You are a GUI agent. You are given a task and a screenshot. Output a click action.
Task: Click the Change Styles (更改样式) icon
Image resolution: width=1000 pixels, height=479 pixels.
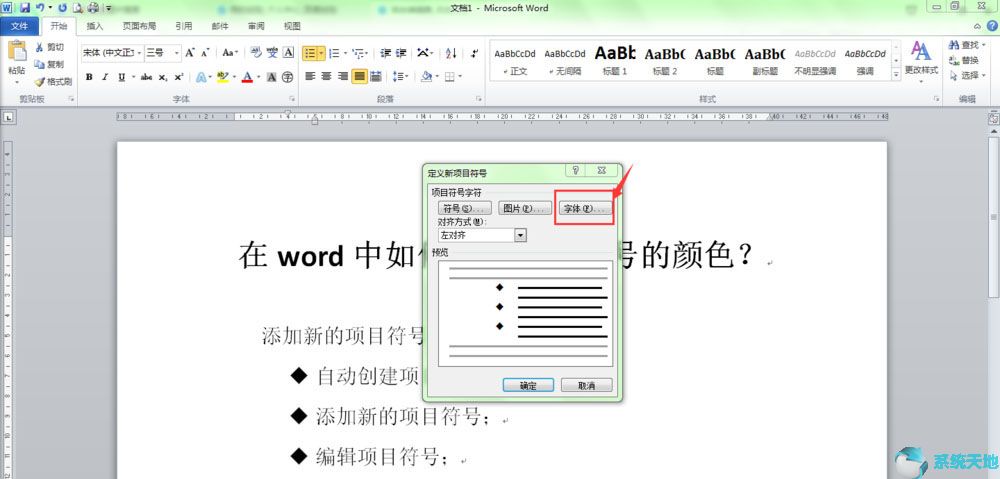[x=920, y=51]
